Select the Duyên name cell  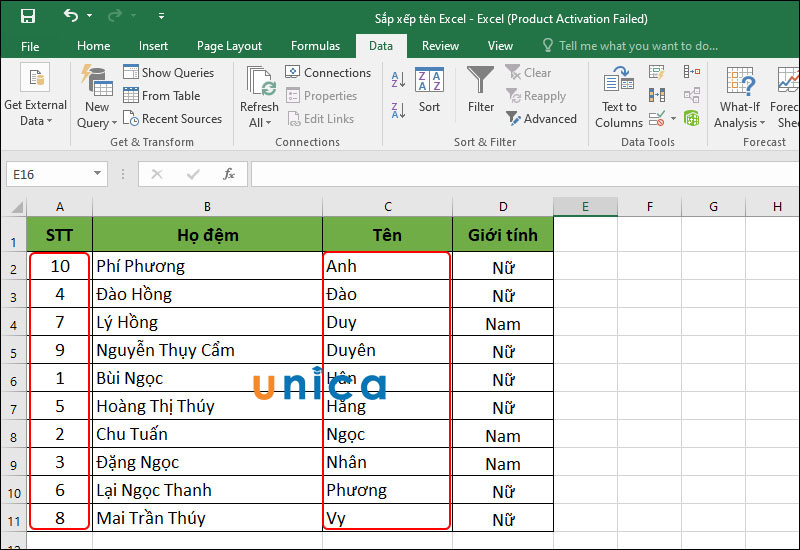[x=387, y=350]
